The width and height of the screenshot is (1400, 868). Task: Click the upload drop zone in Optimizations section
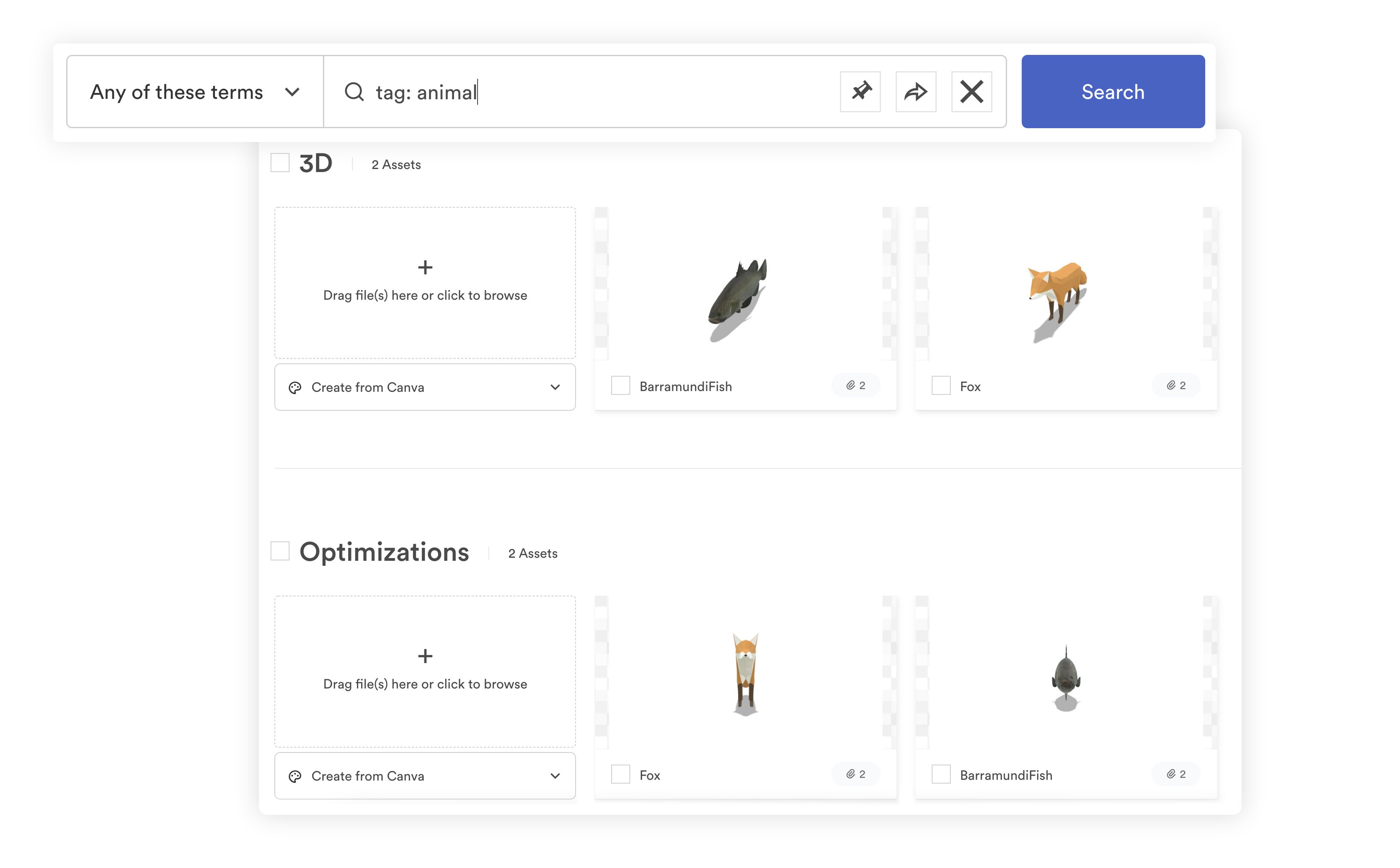pyautogui.click(x=425, y=672)
